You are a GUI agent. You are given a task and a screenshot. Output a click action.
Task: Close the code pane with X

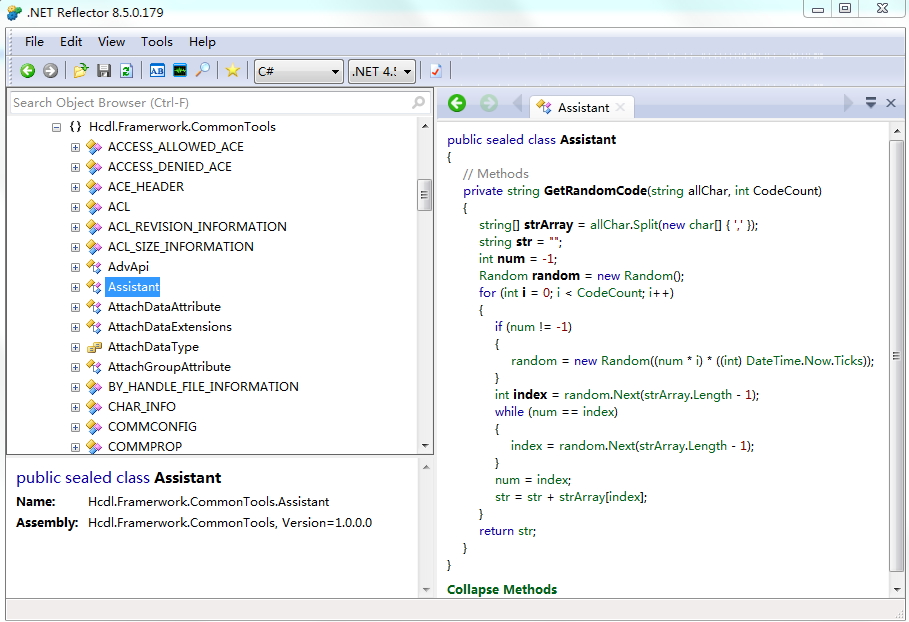[x=891, y=103]
